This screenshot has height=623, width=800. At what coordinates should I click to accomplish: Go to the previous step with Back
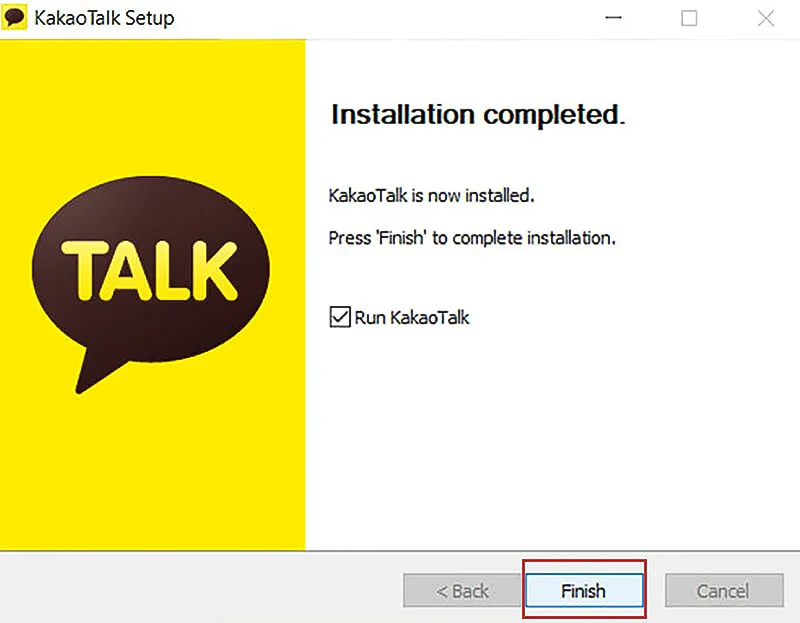(461, 591)
